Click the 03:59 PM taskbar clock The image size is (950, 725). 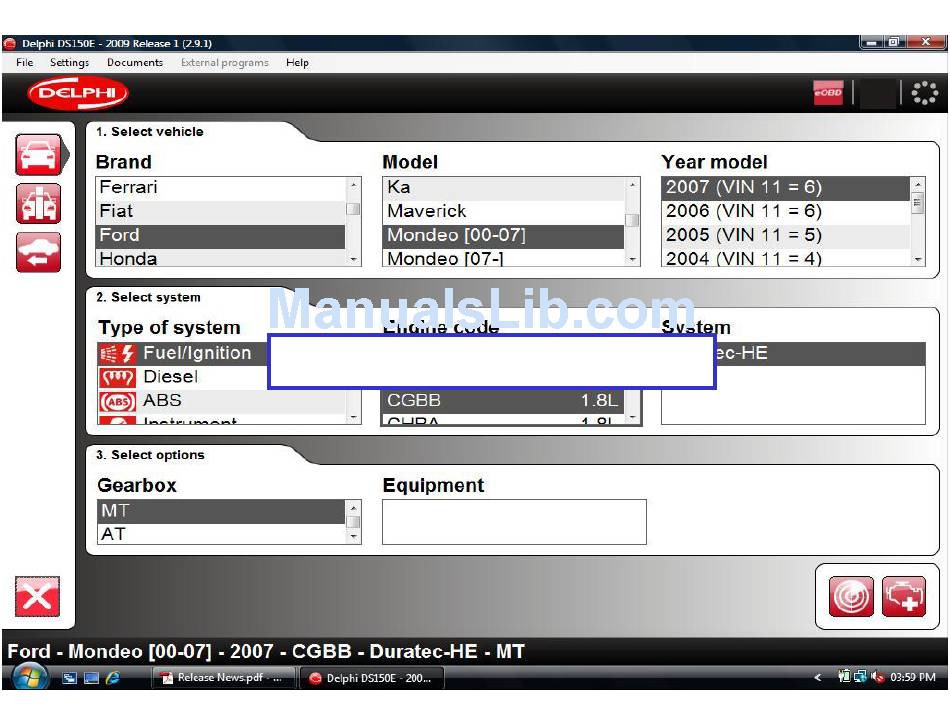tap(912, 677)
